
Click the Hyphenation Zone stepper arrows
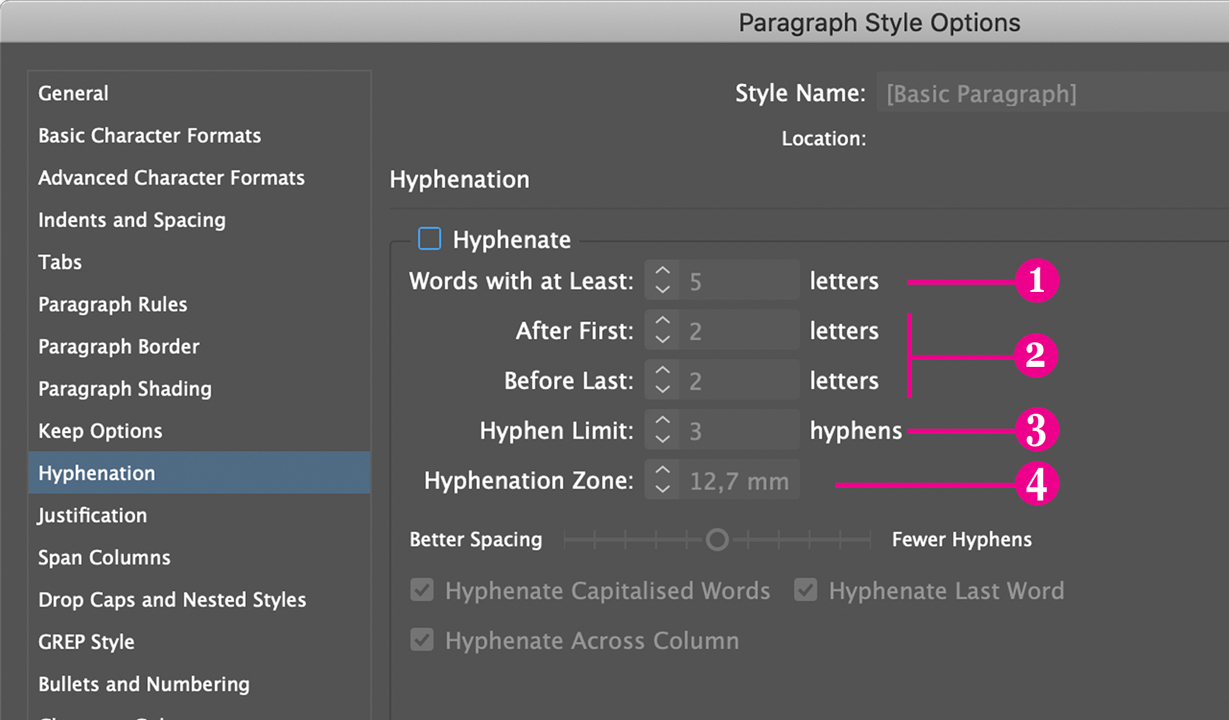pos(662,479)
